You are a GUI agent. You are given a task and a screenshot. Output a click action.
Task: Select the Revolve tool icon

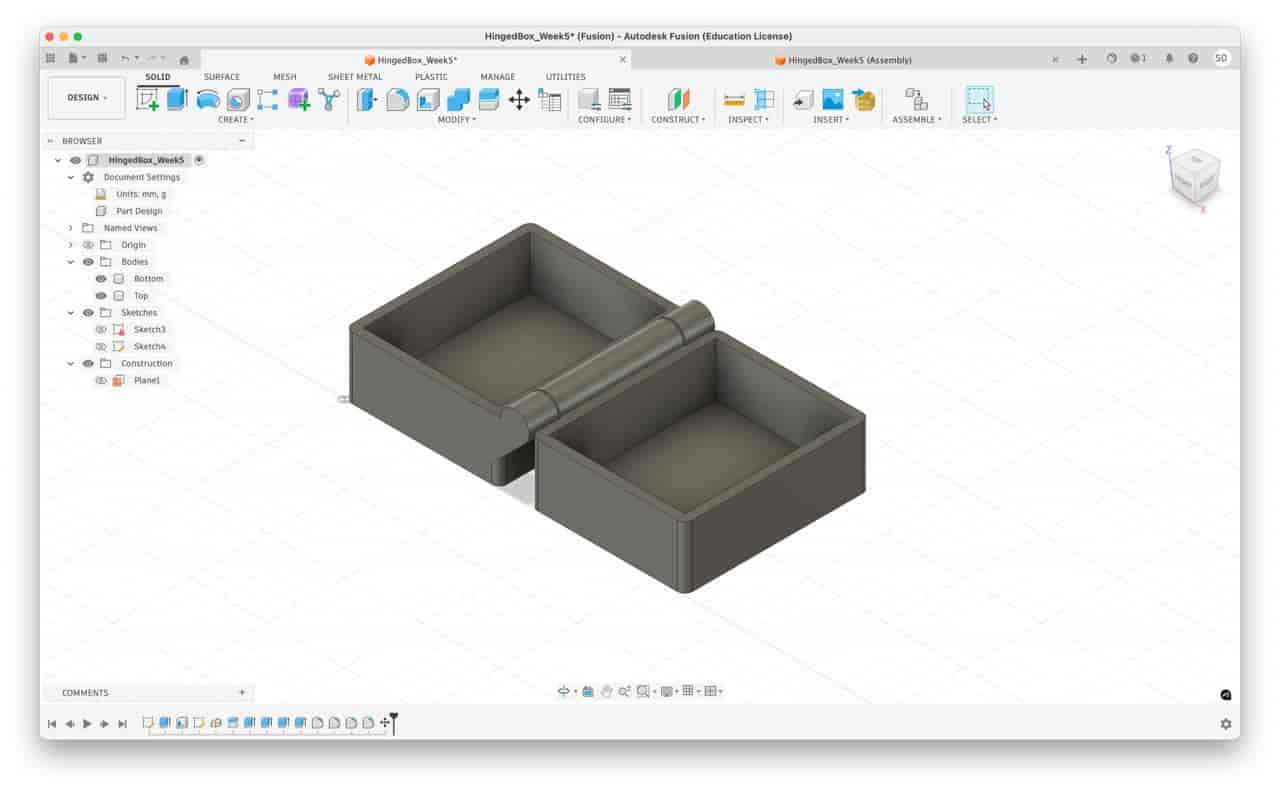208,99
